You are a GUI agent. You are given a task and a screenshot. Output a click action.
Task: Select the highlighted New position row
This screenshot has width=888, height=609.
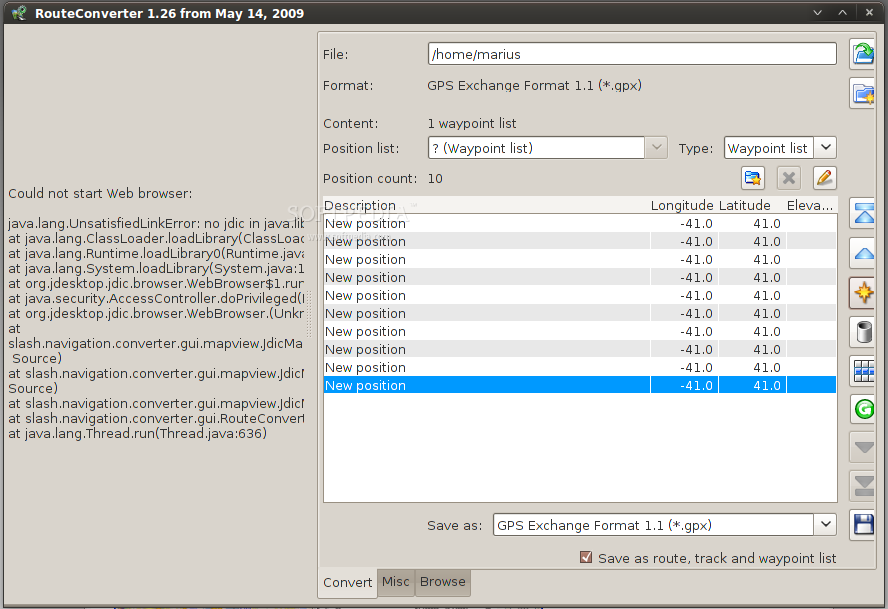click(x=580, y=385)
